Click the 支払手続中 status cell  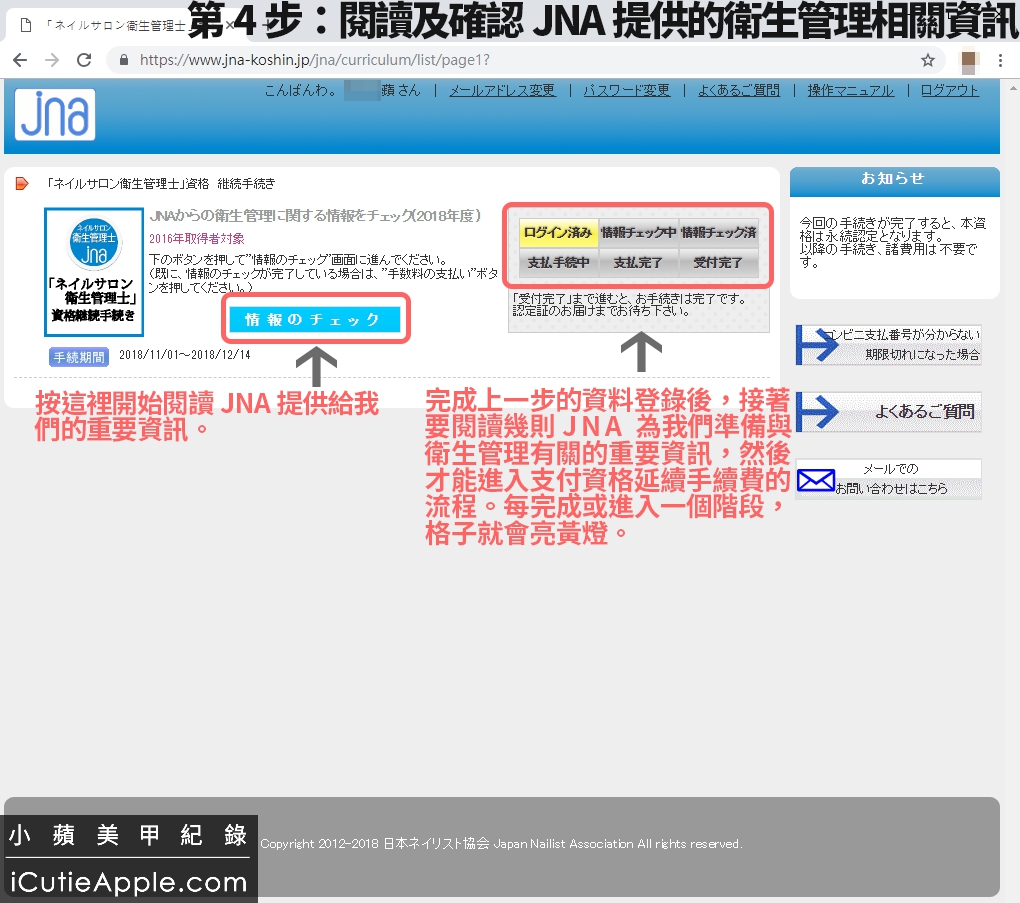(x=558, y=263)
